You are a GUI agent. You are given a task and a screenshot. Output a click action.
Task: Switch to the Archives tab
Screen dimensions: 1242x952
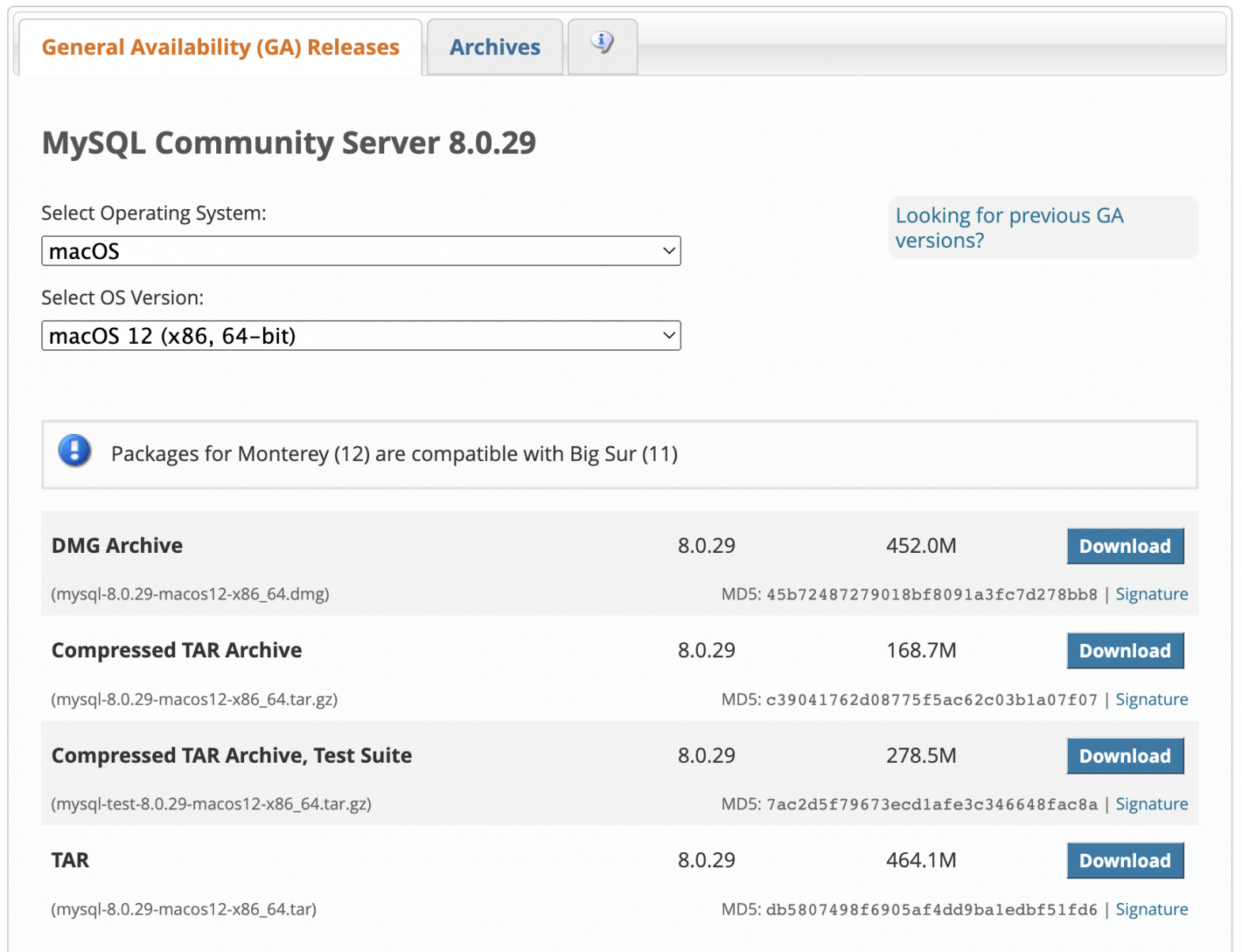click(x=494, y=48)
